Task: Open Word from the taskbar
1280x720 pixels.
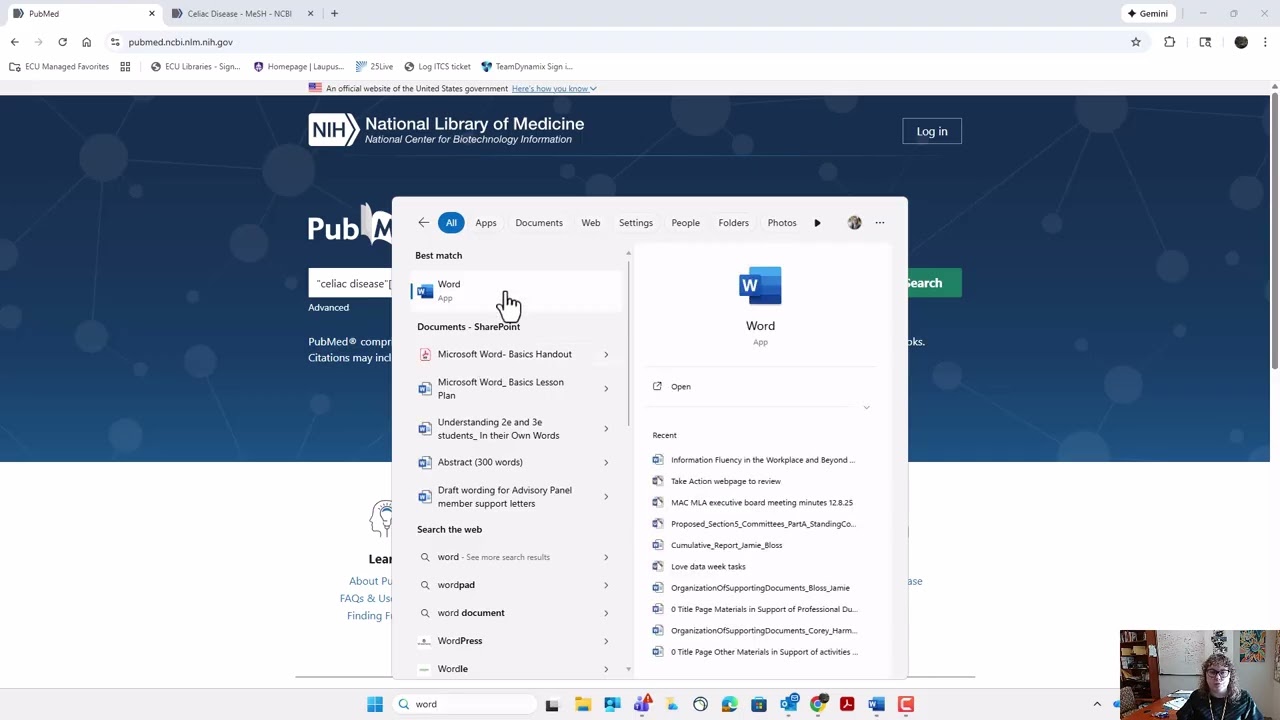Action: pyautogui.click(x=876, y=704)
